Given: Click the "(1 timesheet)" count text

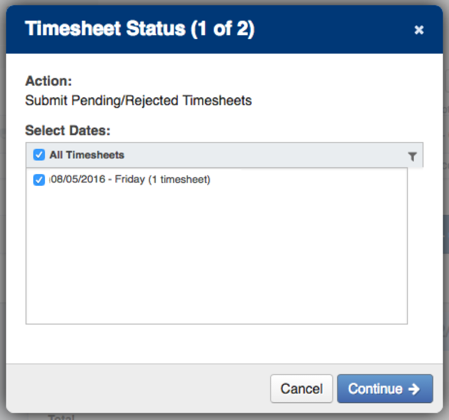Looking at the screenshot, I should 179,180.
